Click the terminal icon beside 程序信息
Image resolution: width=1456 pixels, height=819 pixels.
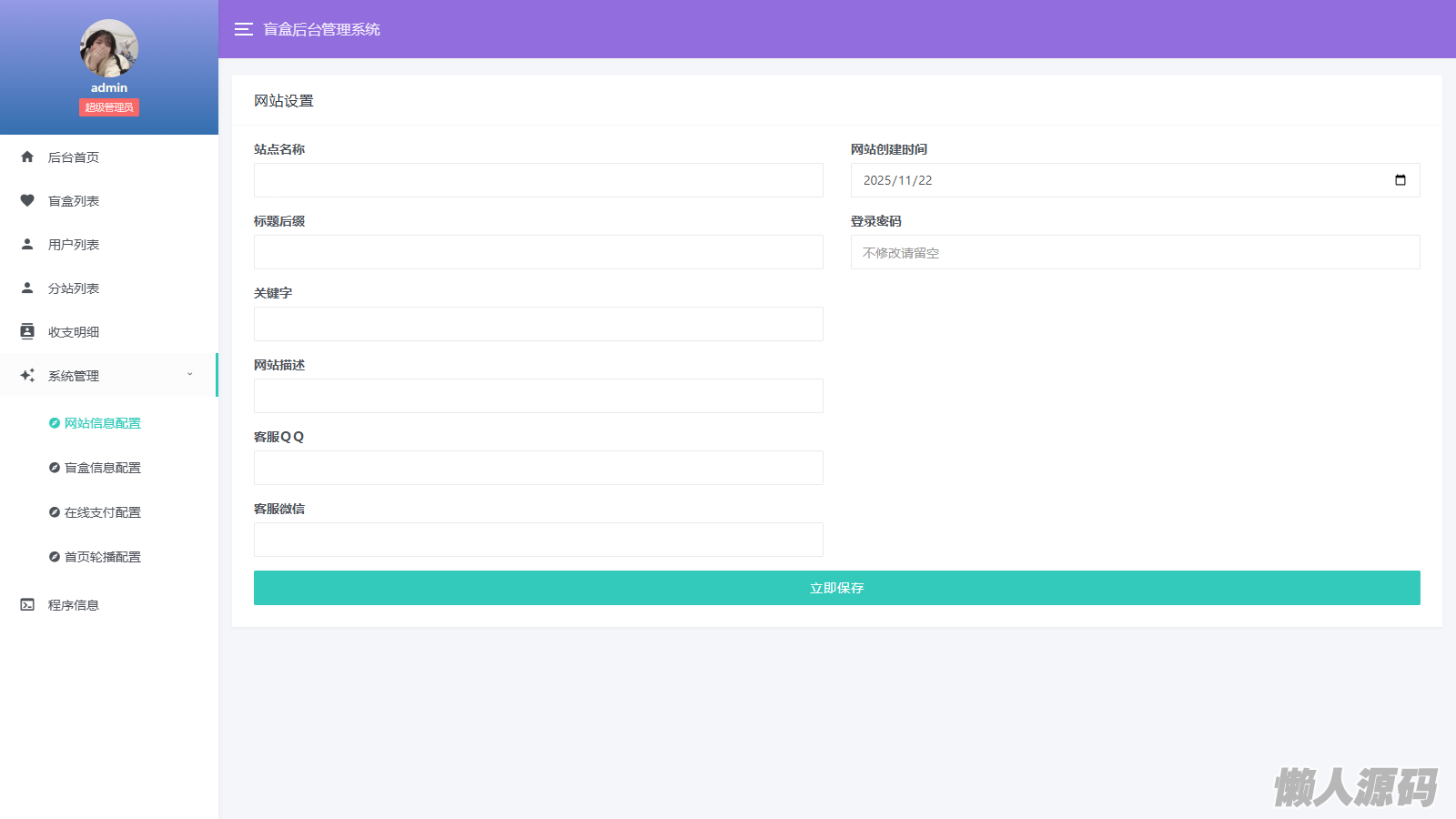pos(27,604)
